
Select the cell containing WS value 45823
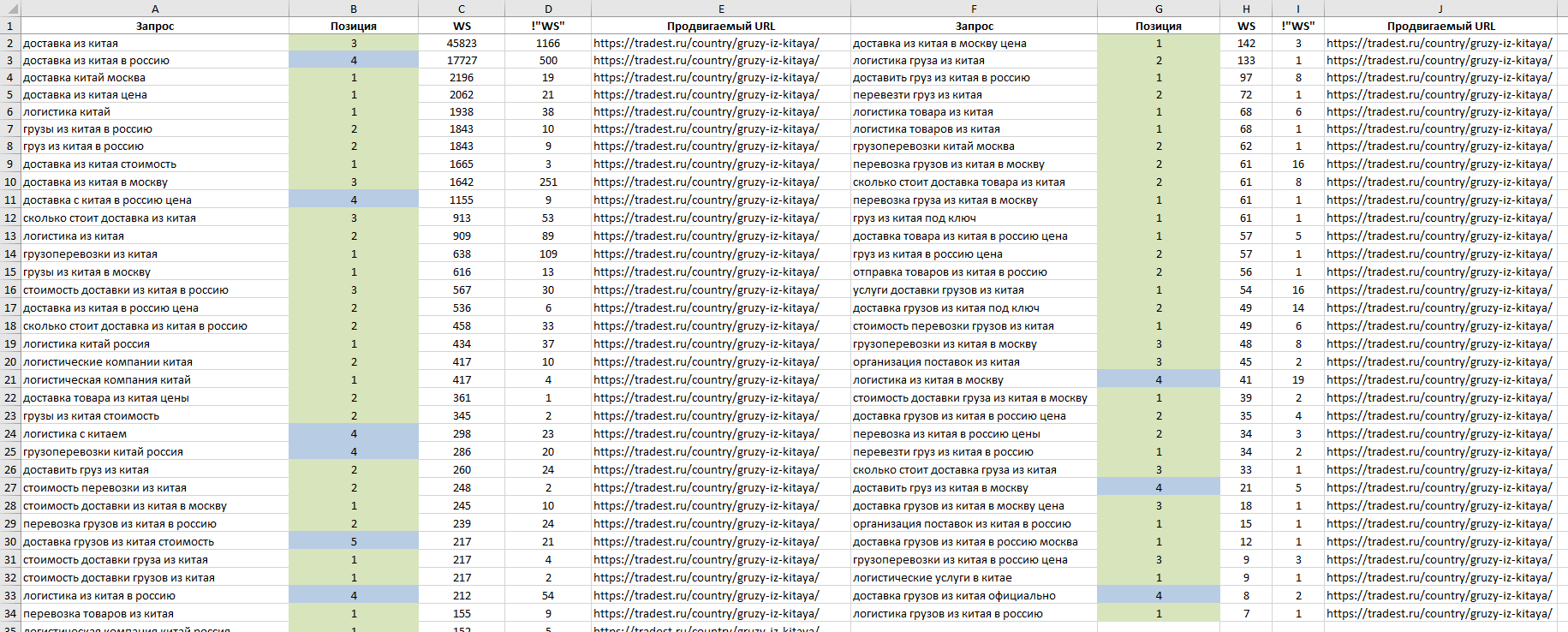click(462, 44)
